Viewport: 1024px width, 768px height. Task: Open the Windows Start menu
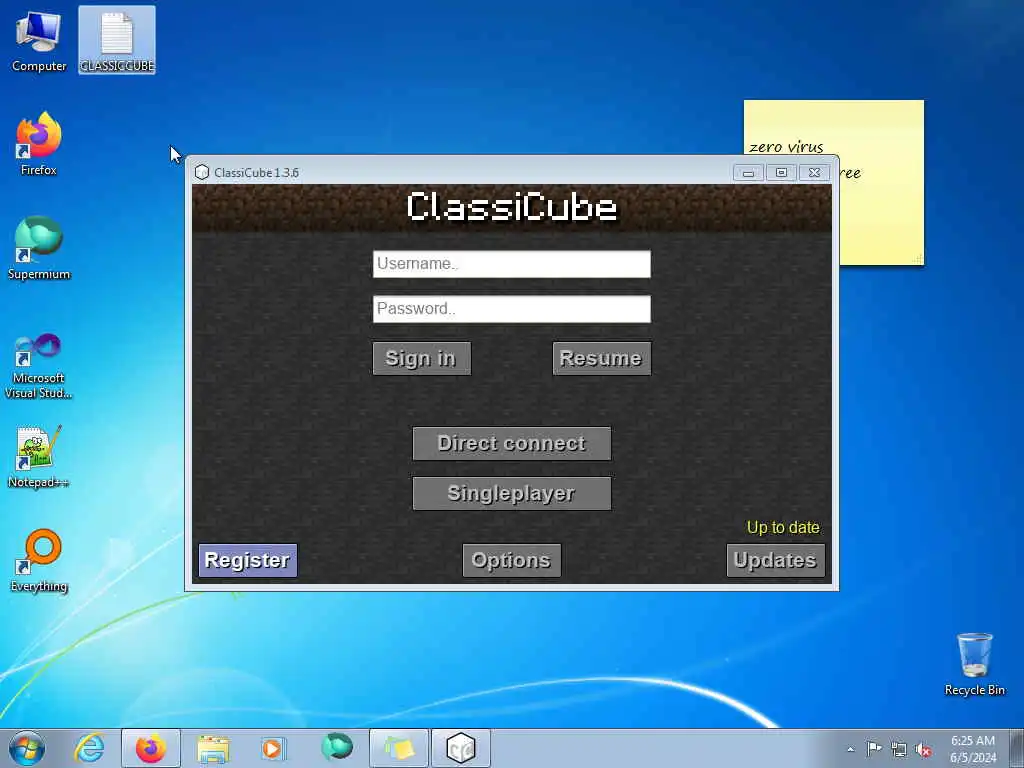(27, 748)
